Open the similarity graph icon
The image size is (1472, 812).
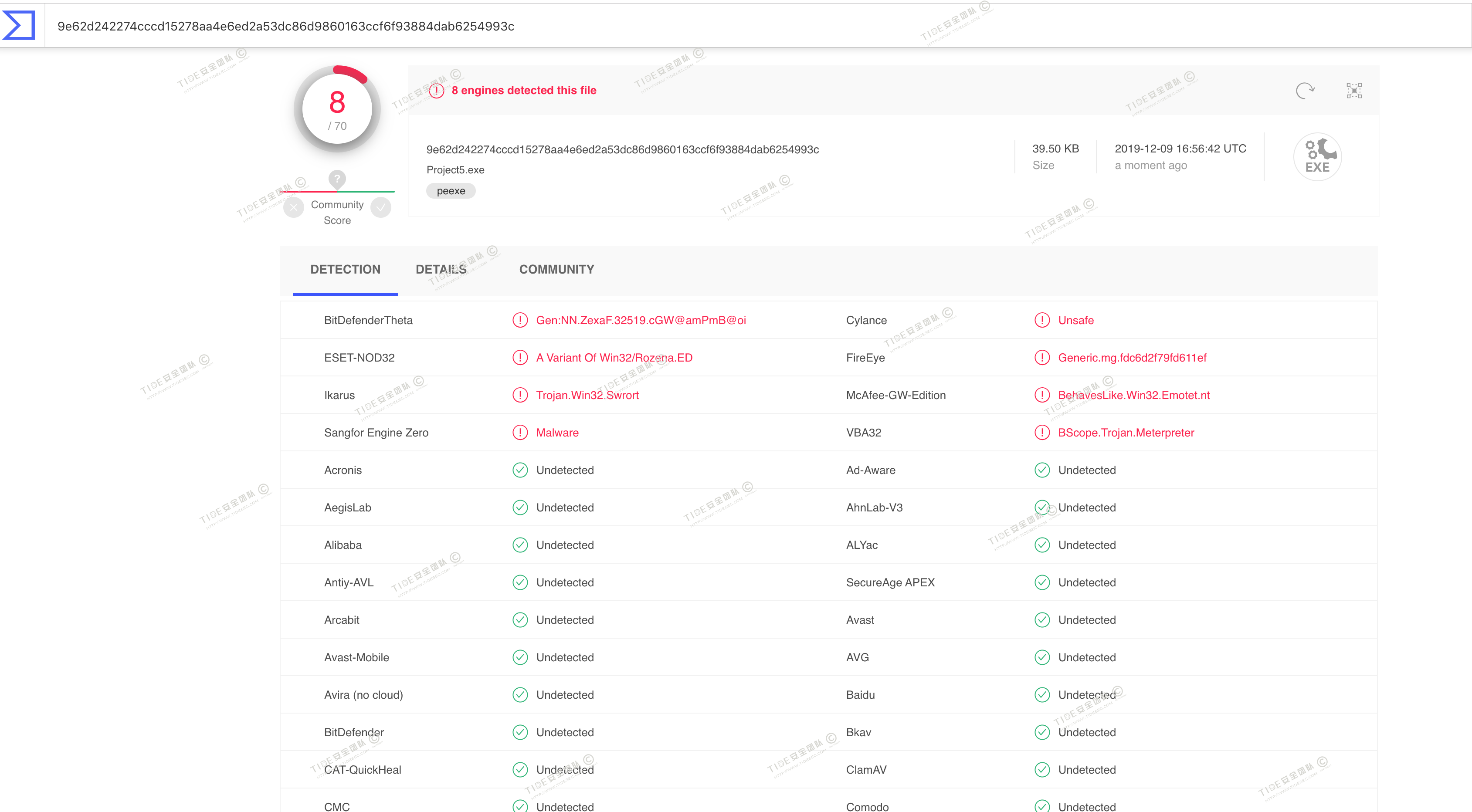click(1354, 90)
